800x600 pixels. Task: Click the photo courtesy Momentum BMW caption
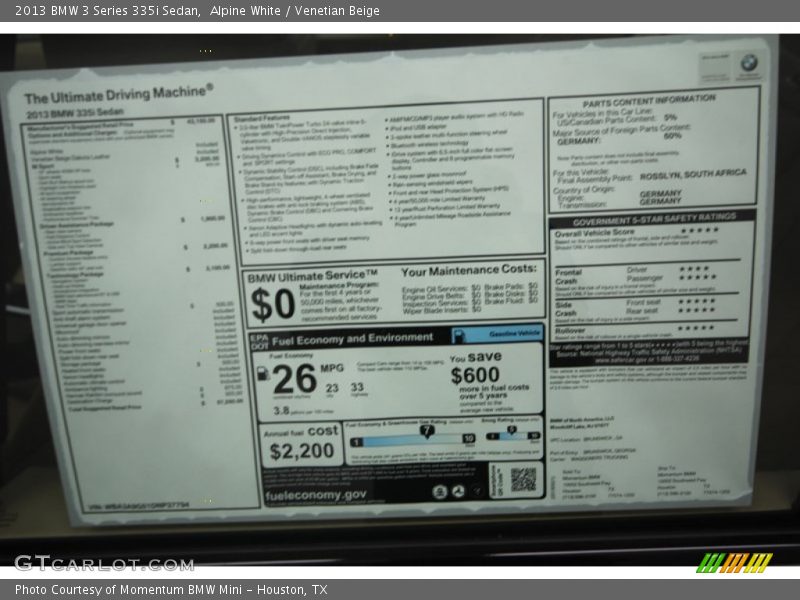pyautogui.click(x=170, y=590)
